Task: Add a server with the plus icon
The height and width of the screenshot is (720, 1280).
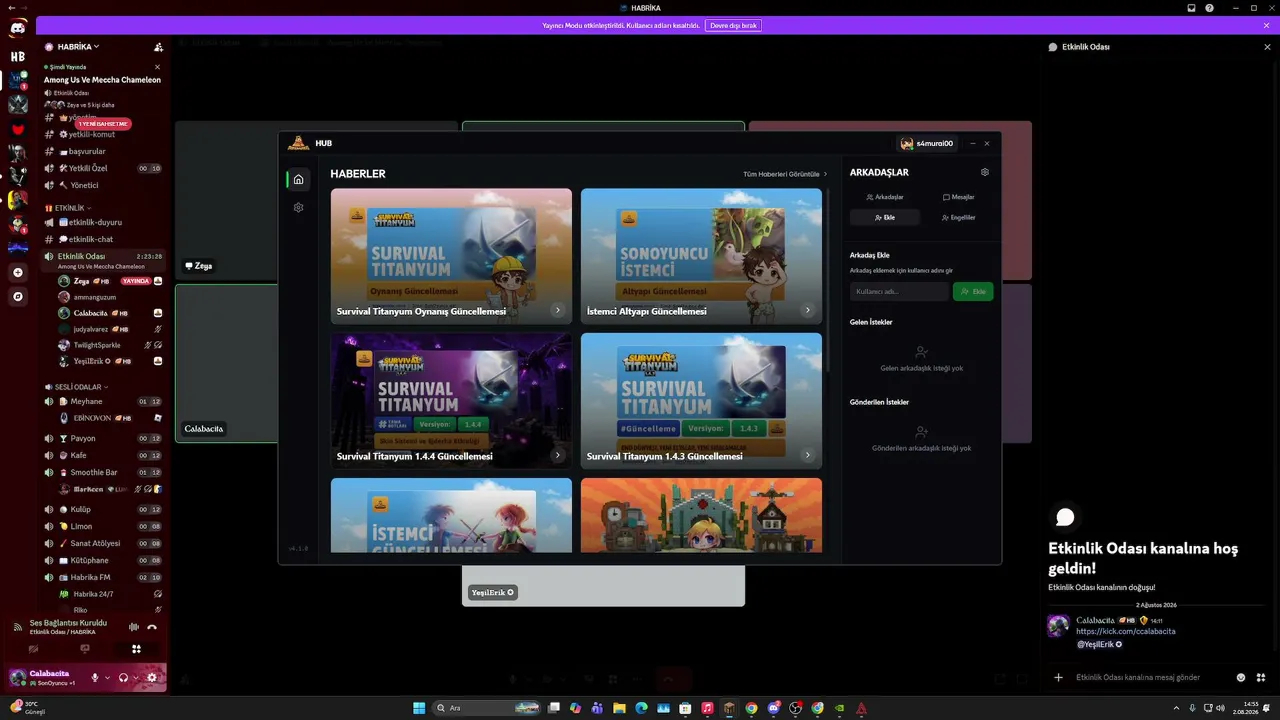Action: pos(18,272)
